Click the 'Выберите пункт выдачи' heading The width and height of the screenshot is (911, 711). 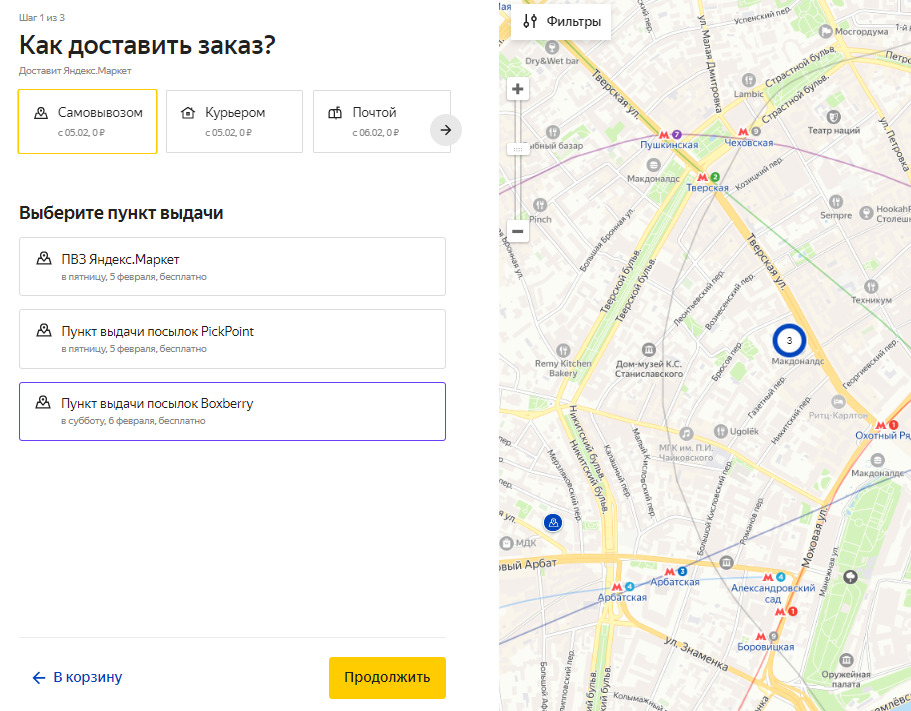pos(121,213)
